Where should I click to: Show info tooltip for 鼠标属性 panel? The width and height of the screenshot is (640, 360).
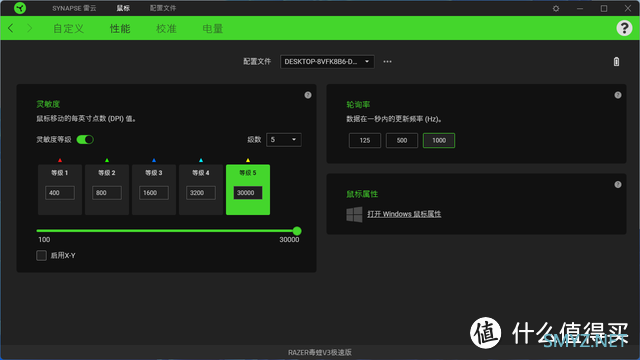point(618,184)
